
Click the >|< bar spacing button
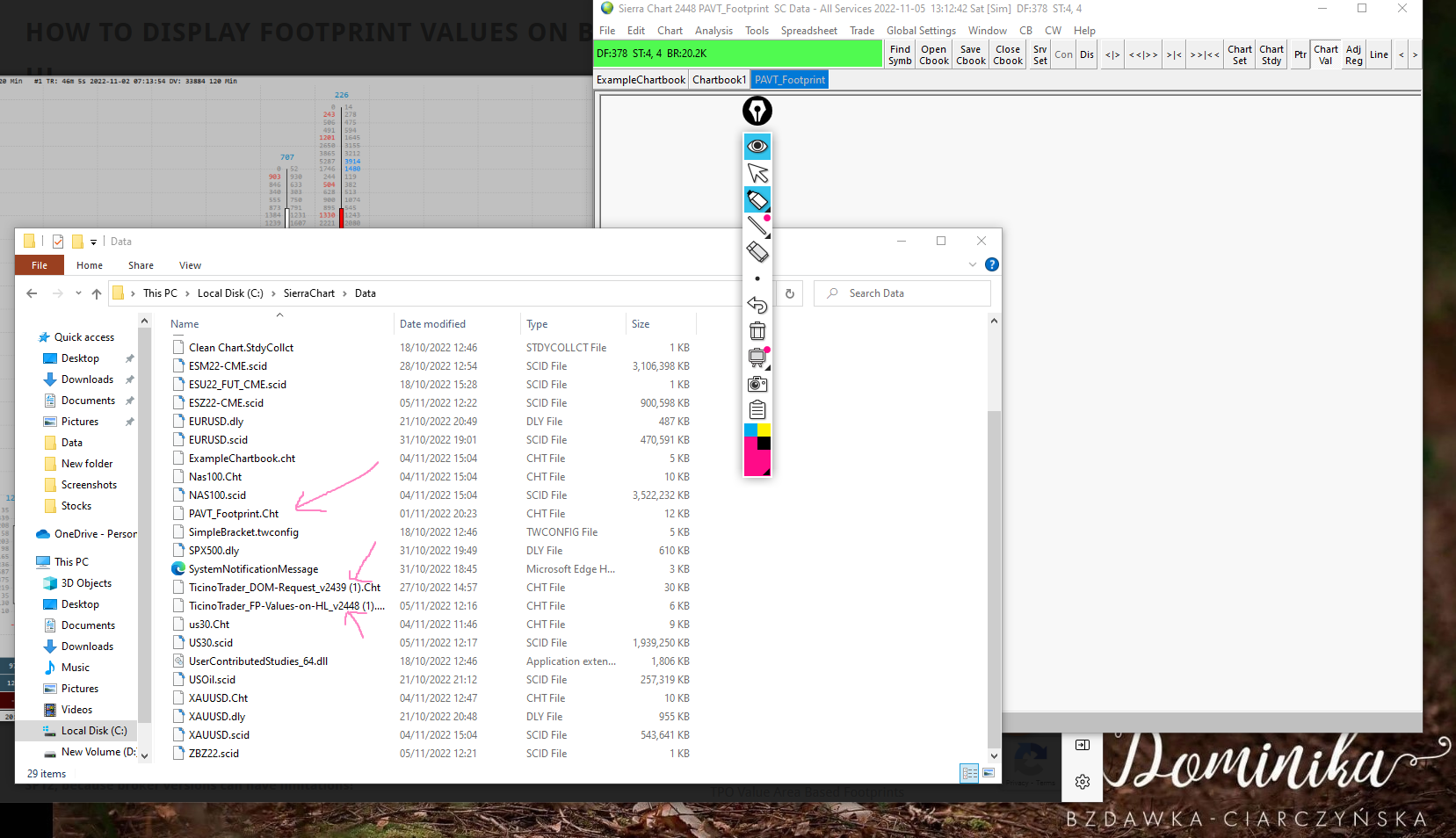click(1174, 54)
